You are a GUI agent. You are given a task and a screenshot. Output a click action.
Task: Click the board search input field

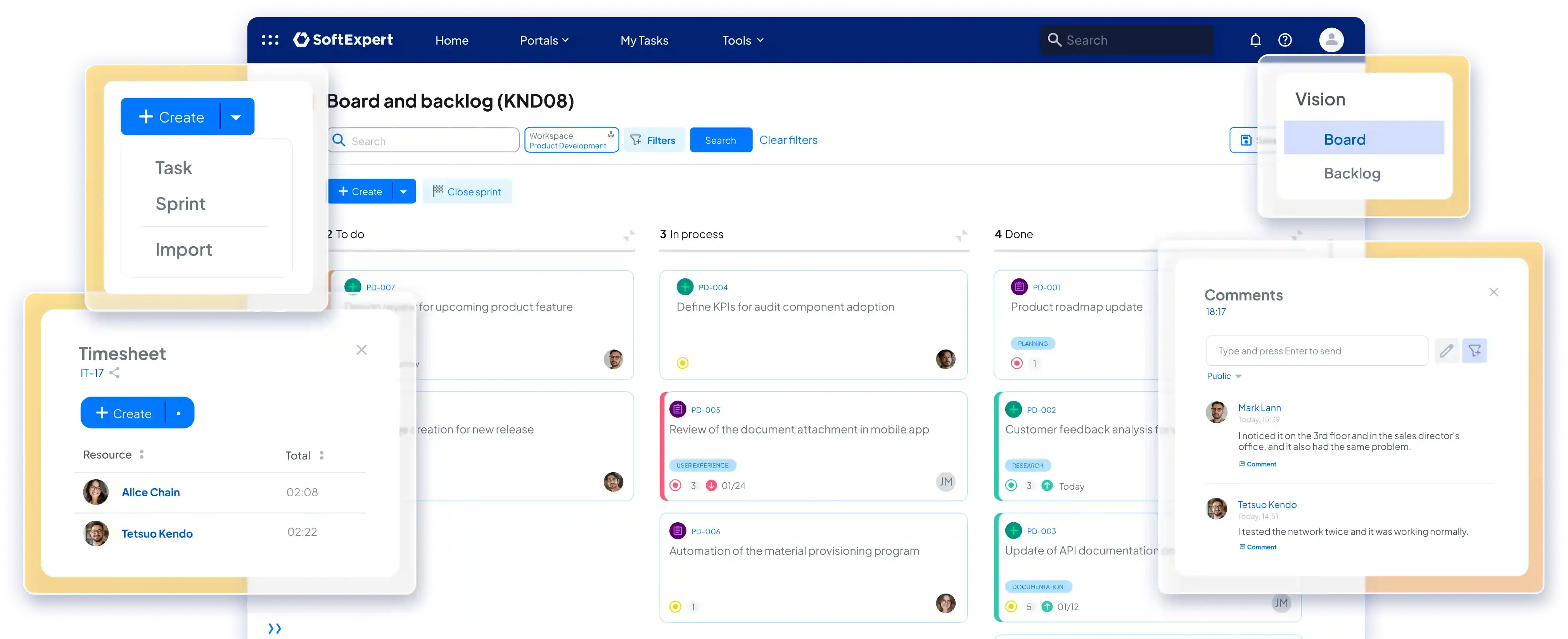pyautogui.click(x=424, y=141)
